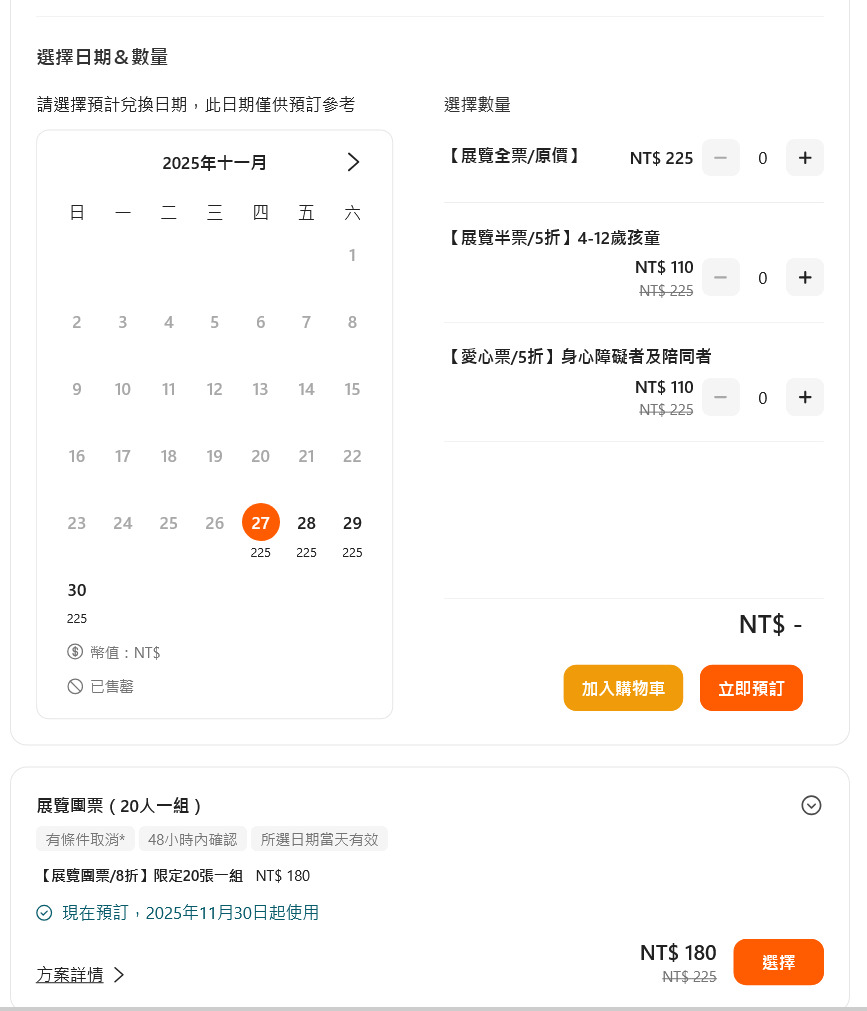Click the 選擇 button for group tickets
Screen dimensions: 867x1011
[778, 961]
